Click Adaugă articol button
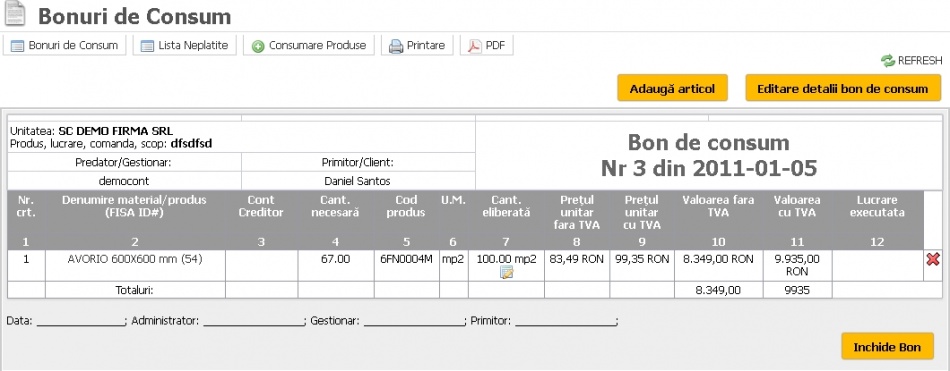The height and width of the screenshot is (371, 950). point(672,89)
